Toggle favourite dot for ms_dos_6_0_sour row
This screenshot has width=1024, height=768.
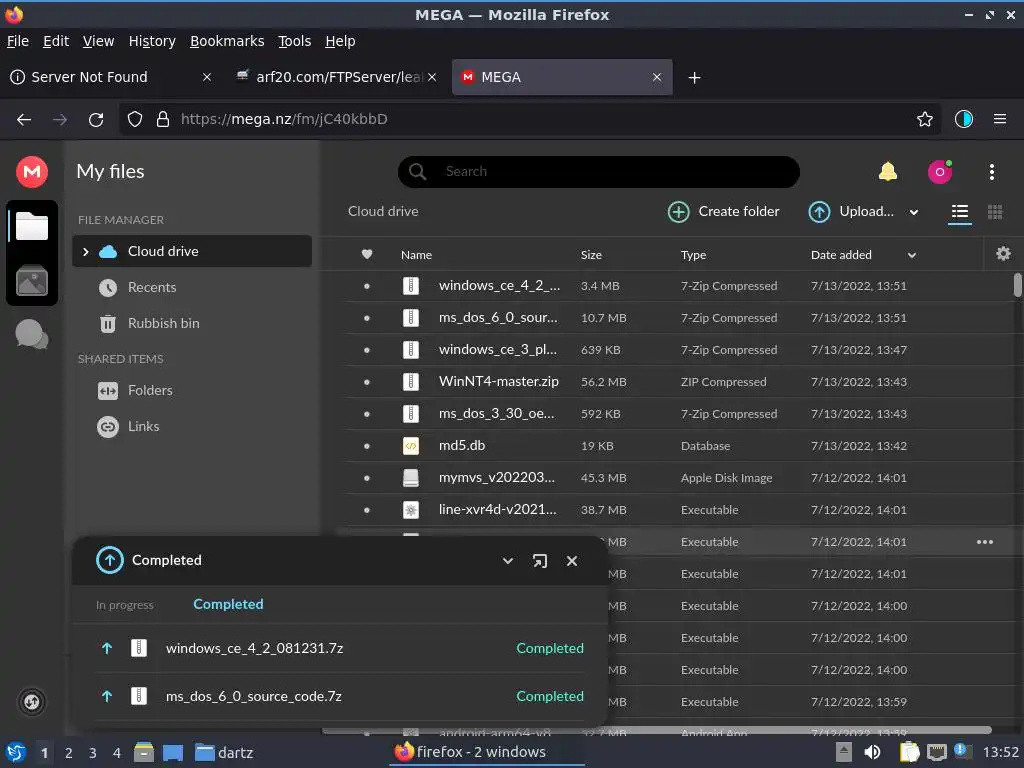[366, 318]
